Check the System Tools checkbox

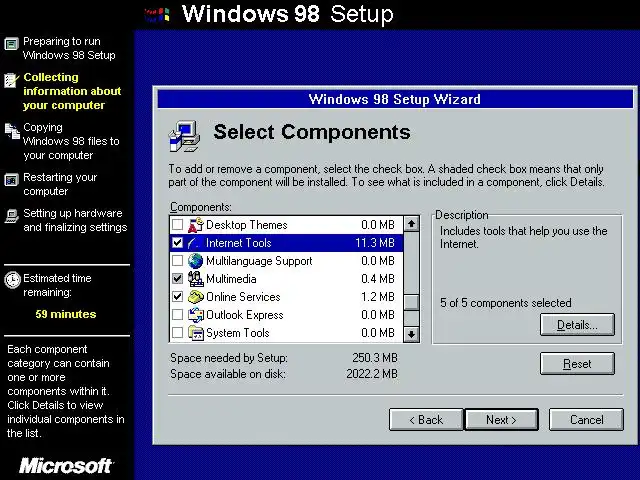[178, 333]
